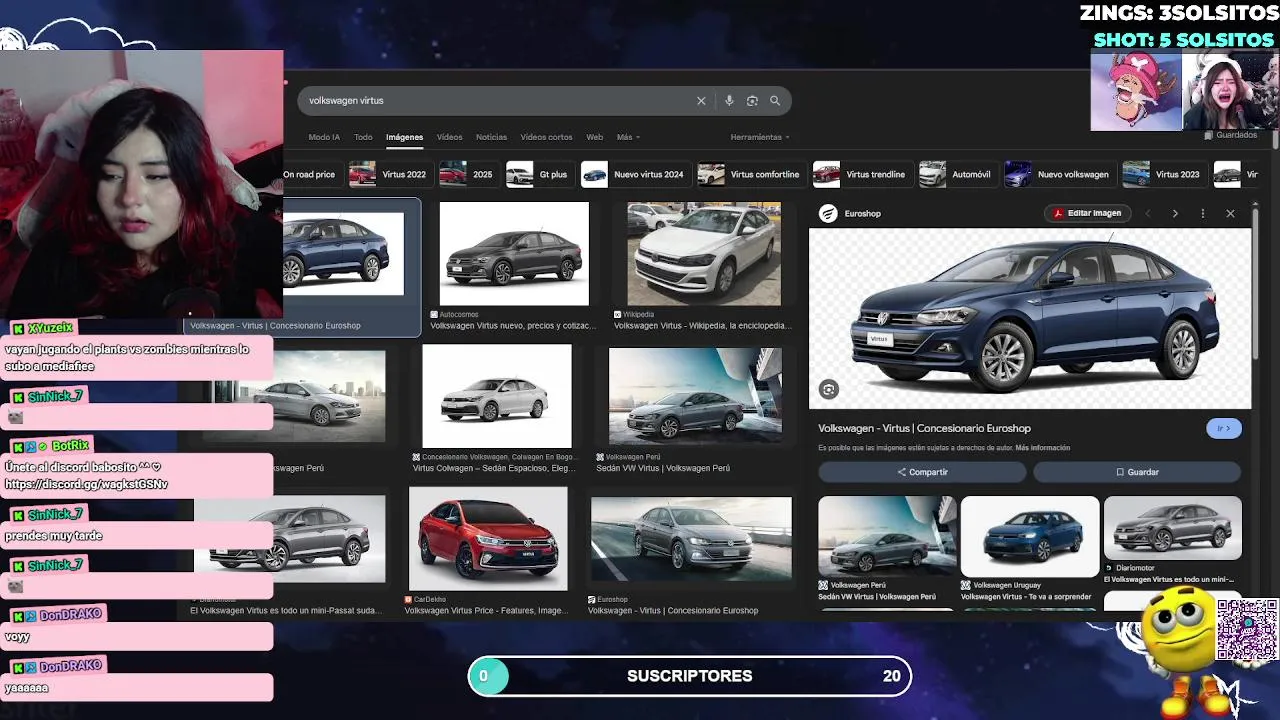Open 'Volkswagen - Virtus | Concesionario Euroshop' title link
The height and width of the screenshot is (720, 1280).
point(924,428)
